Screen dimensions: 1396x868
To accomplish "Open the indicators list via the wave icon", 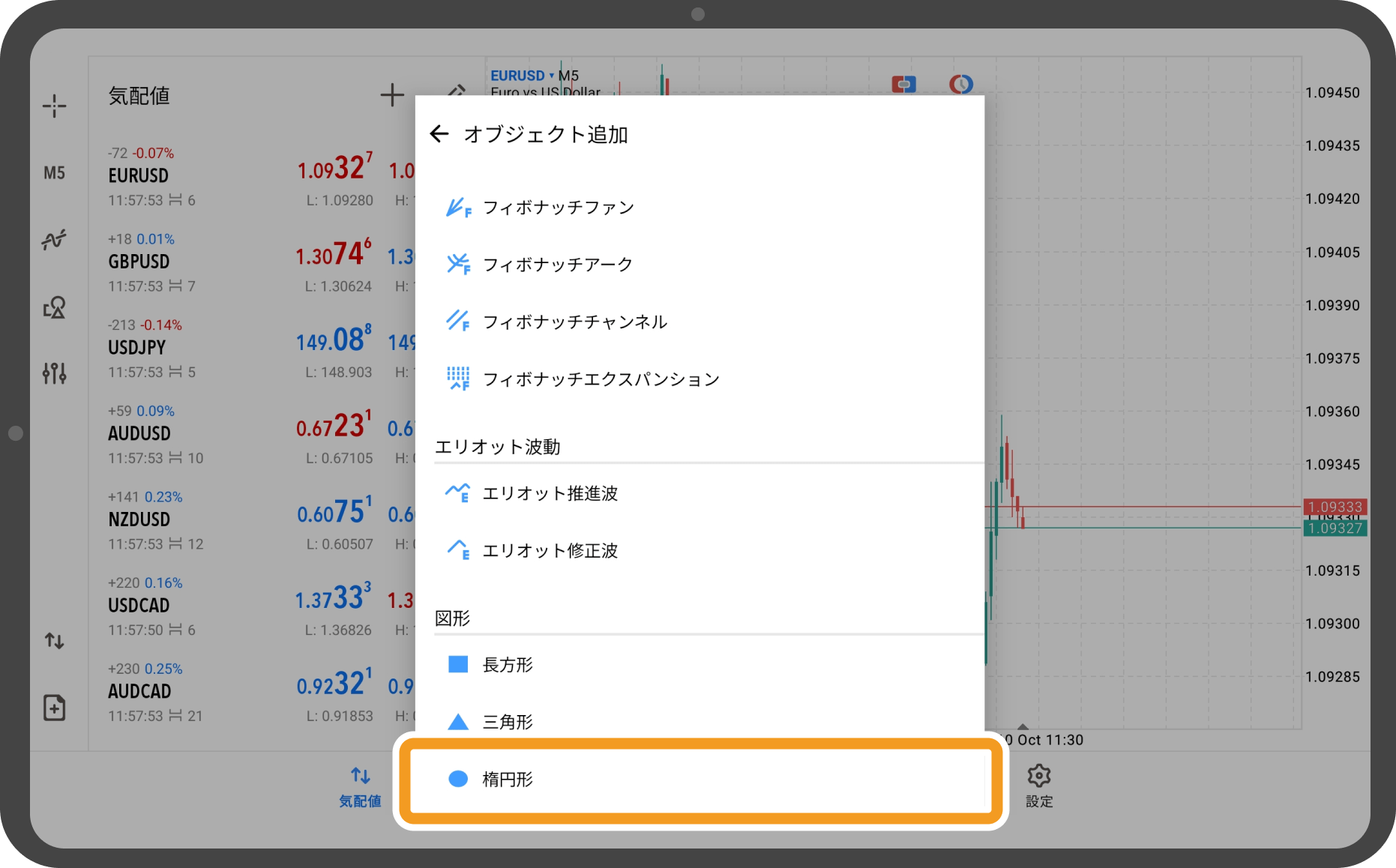I will 55,238.
